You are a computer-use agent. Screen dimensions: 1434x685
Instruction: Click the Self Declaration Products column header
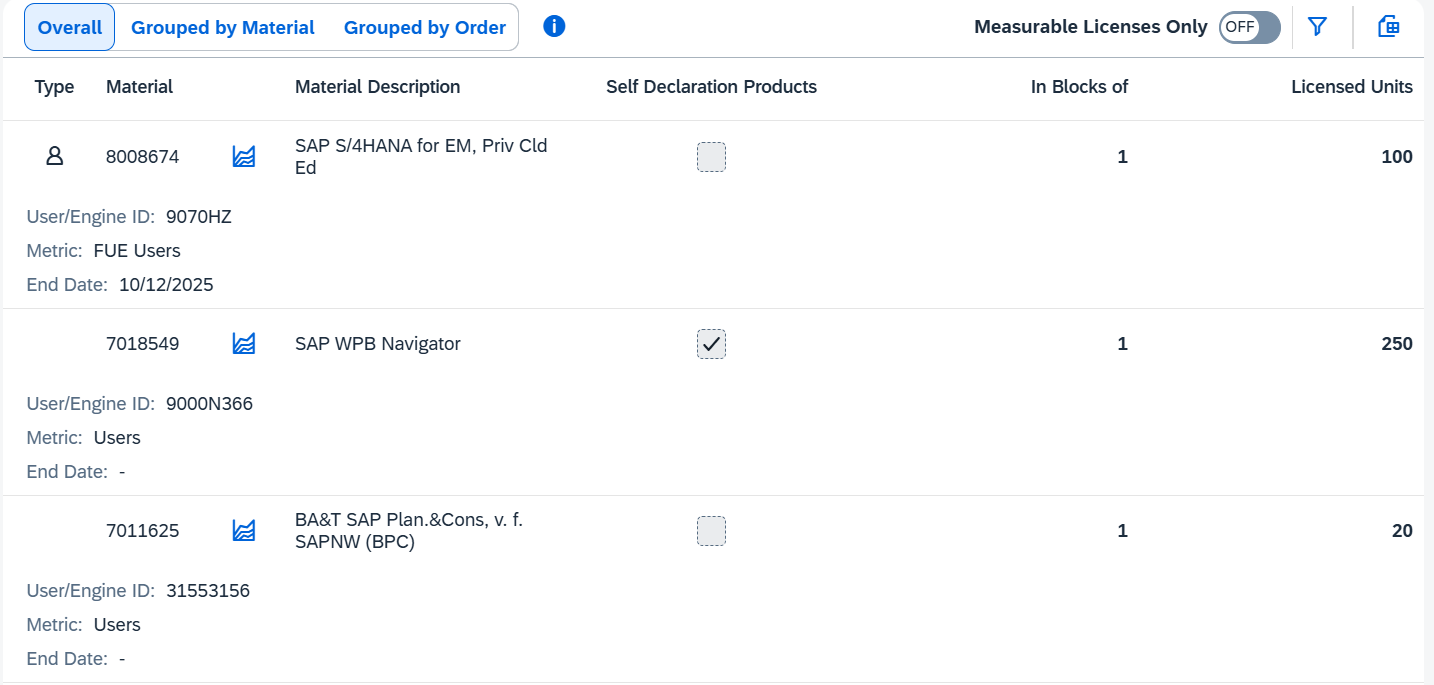point(711,87)
